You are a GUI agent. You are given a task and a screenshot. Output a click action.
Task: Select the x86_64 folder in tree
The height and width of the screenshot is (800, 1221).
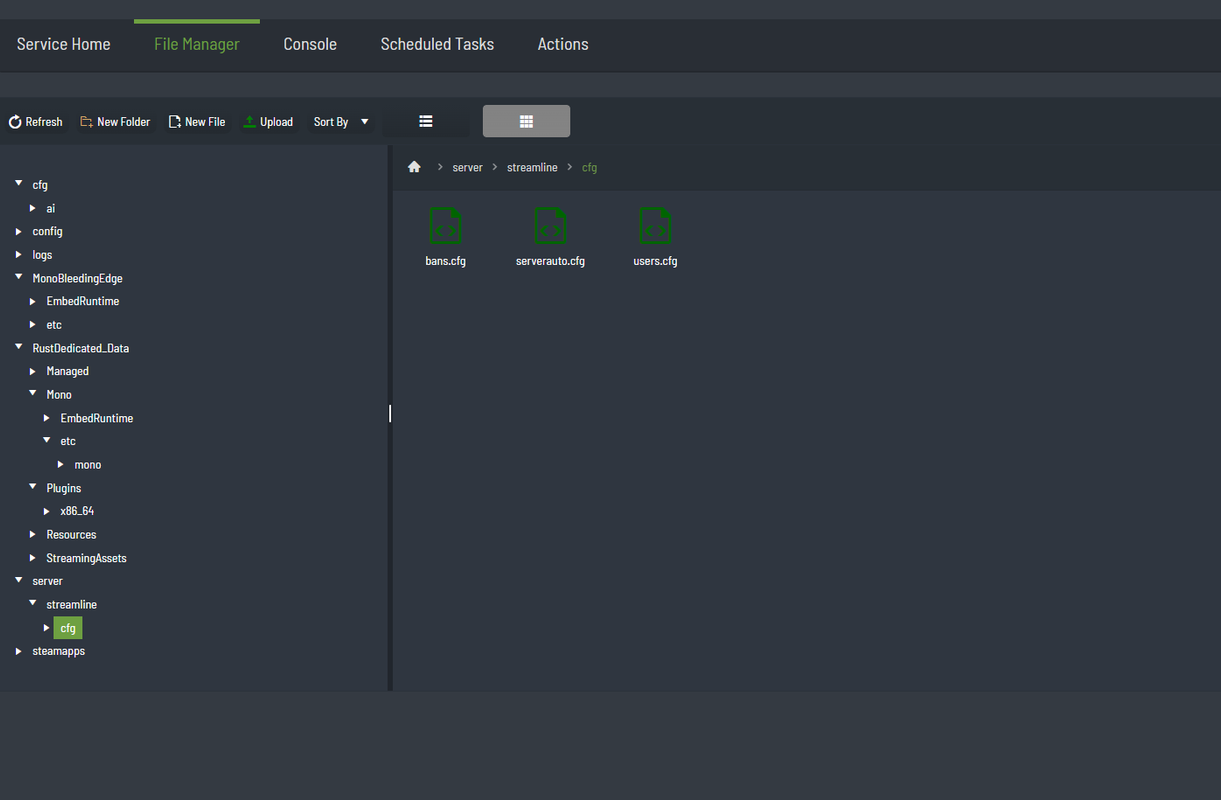pos(77,511)
